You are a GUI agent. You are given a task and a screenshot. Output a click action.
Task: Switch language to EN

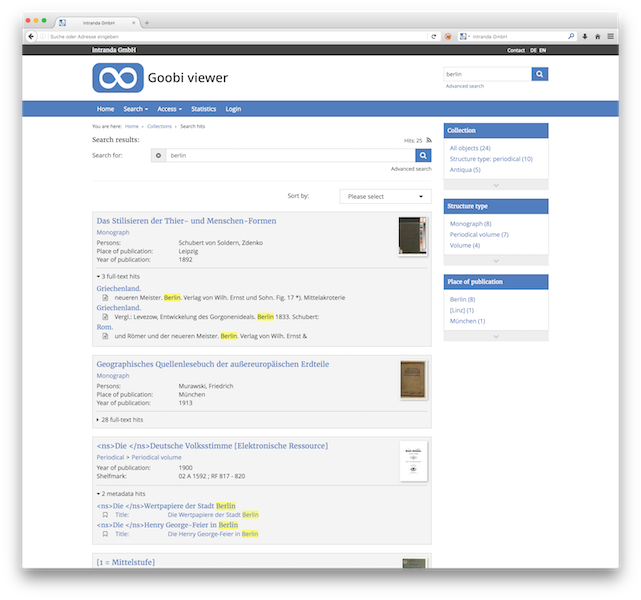coord(542,50)
